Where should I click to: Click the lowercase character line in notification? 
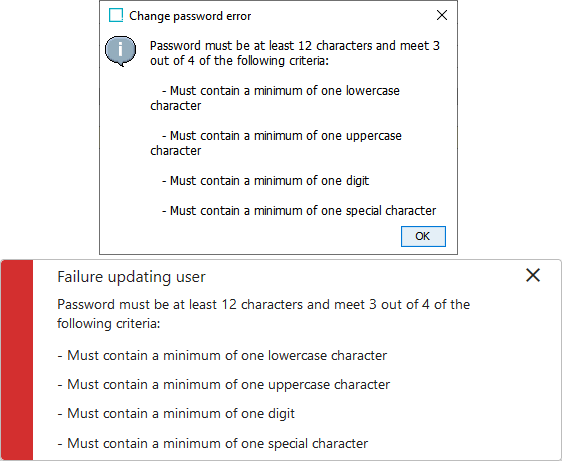point(222,356)
